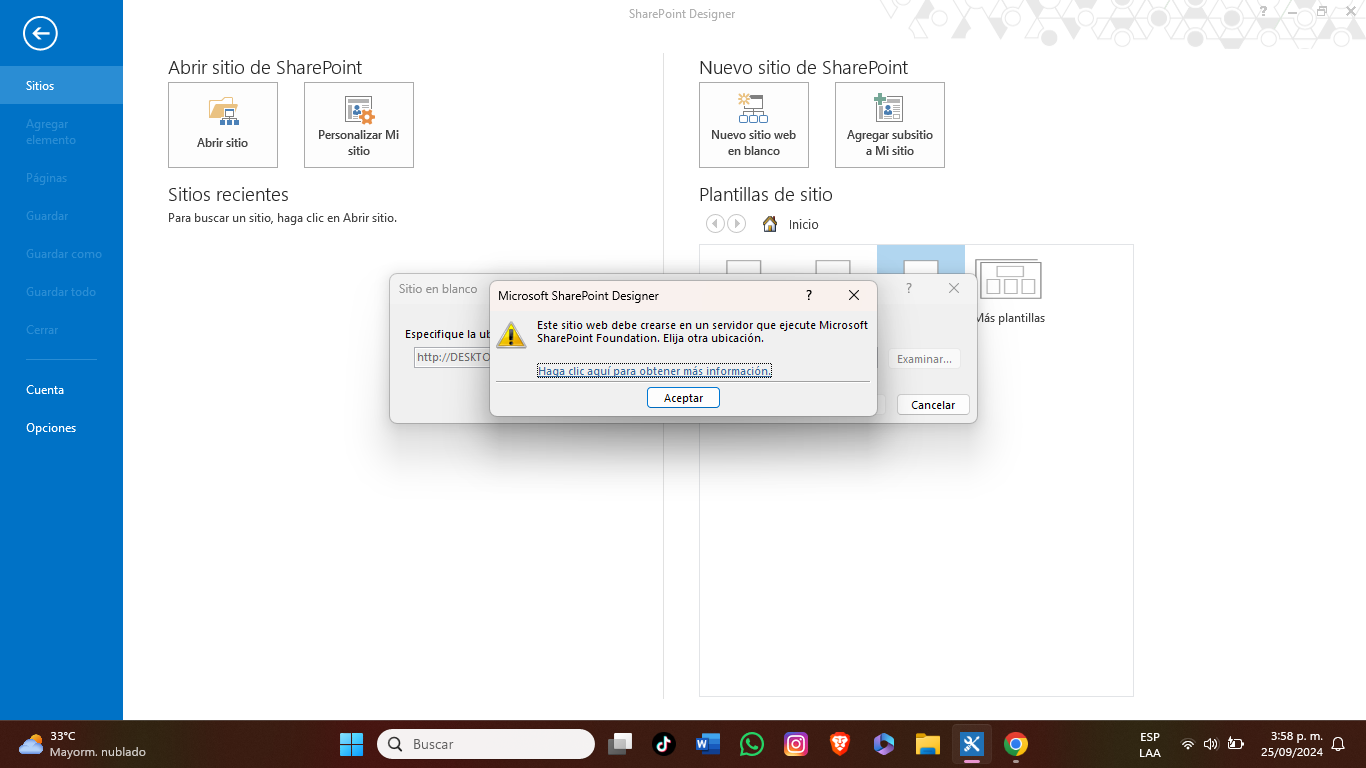Open the Windows Start menu

click(x=351, y=744)
